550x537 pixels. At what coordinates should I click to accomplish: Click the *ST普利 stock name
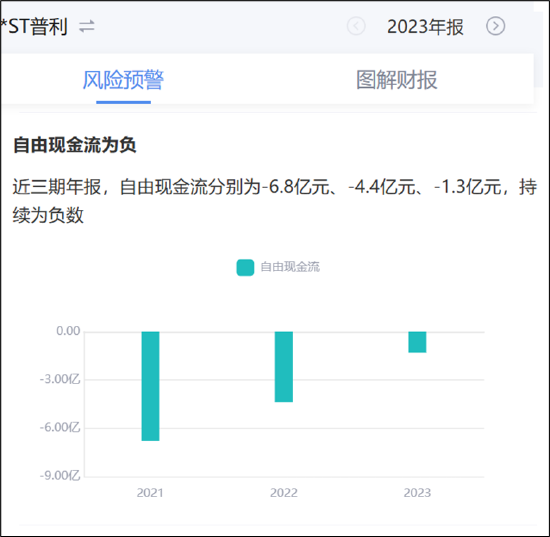coord(34,27)
